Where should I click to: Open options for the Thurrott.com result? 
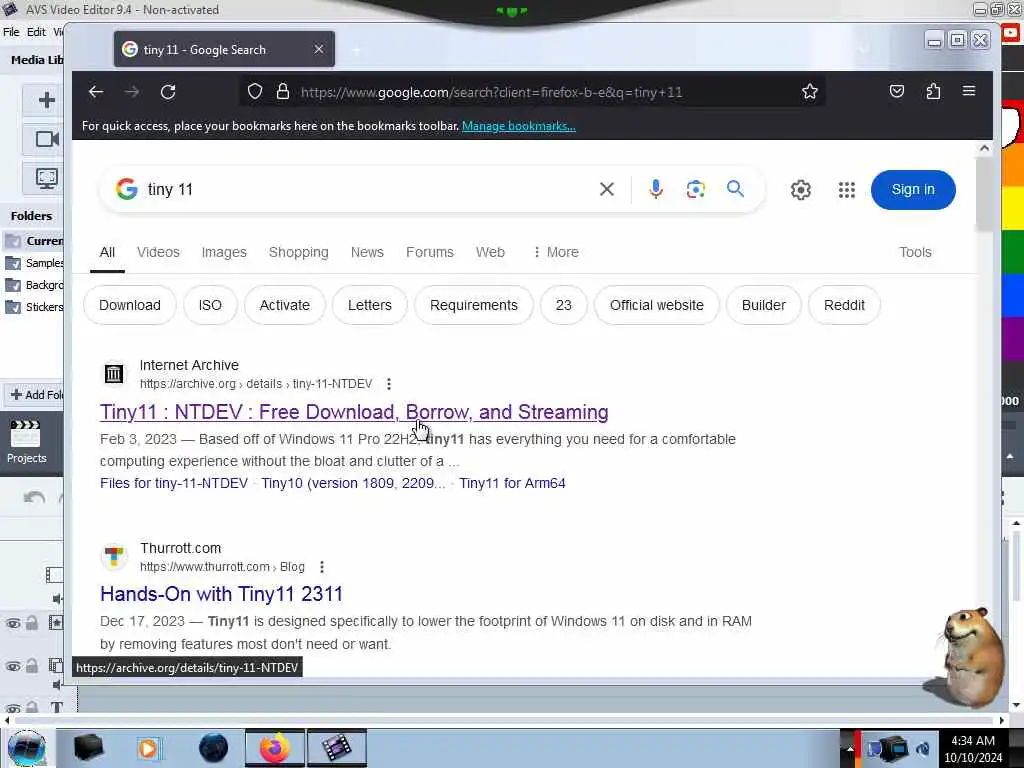pyautogui.click(x=321, y=567)
